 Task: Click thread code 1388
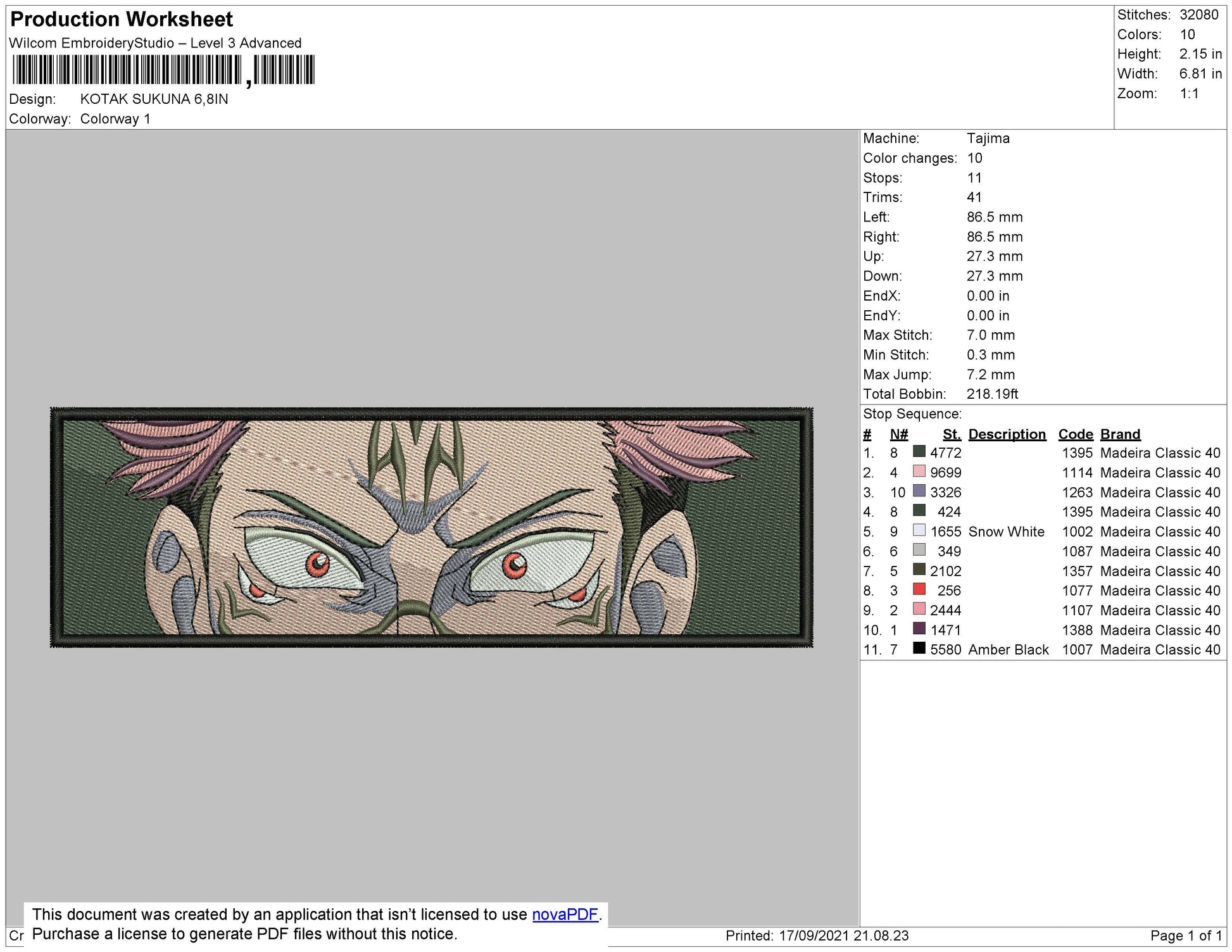1077,630
